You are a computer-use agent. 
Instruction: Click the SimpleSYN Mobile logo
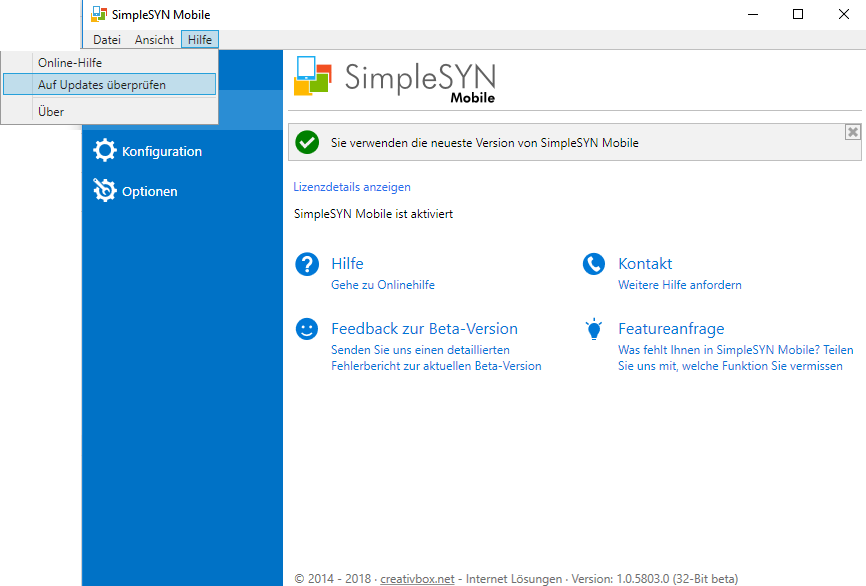click(x=395, y=80)
